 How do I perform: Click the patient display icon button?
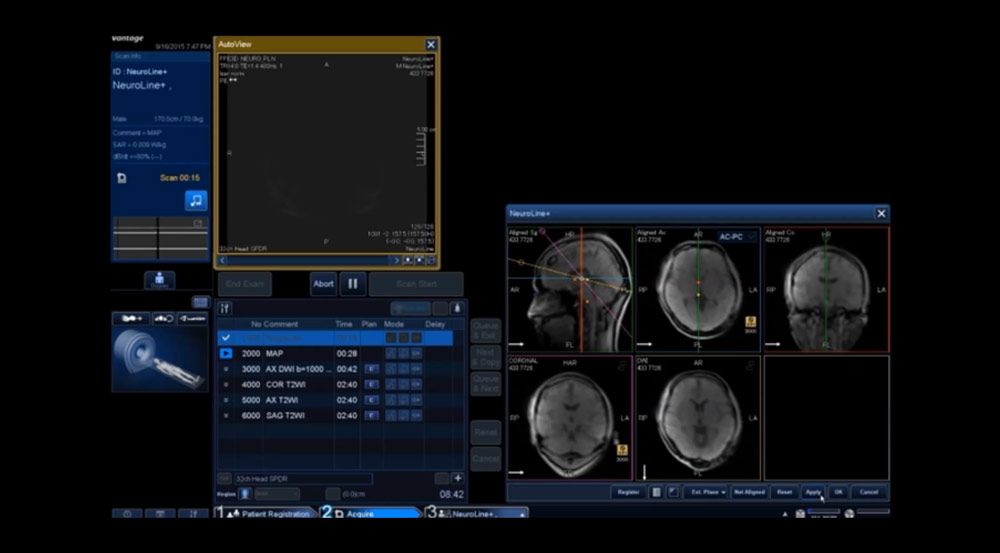pyautogui.click(x=159, y=280)
